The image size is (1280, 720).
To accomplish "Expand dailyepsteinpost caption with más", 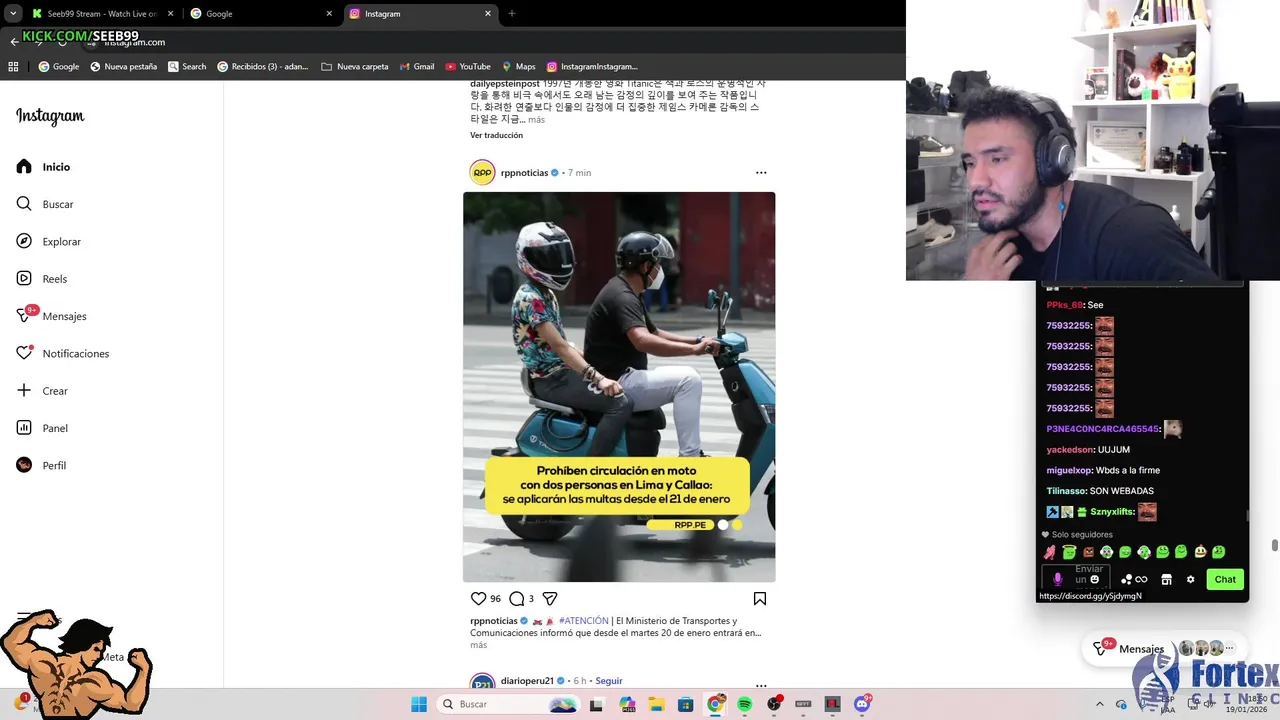I will coord(537,120).
